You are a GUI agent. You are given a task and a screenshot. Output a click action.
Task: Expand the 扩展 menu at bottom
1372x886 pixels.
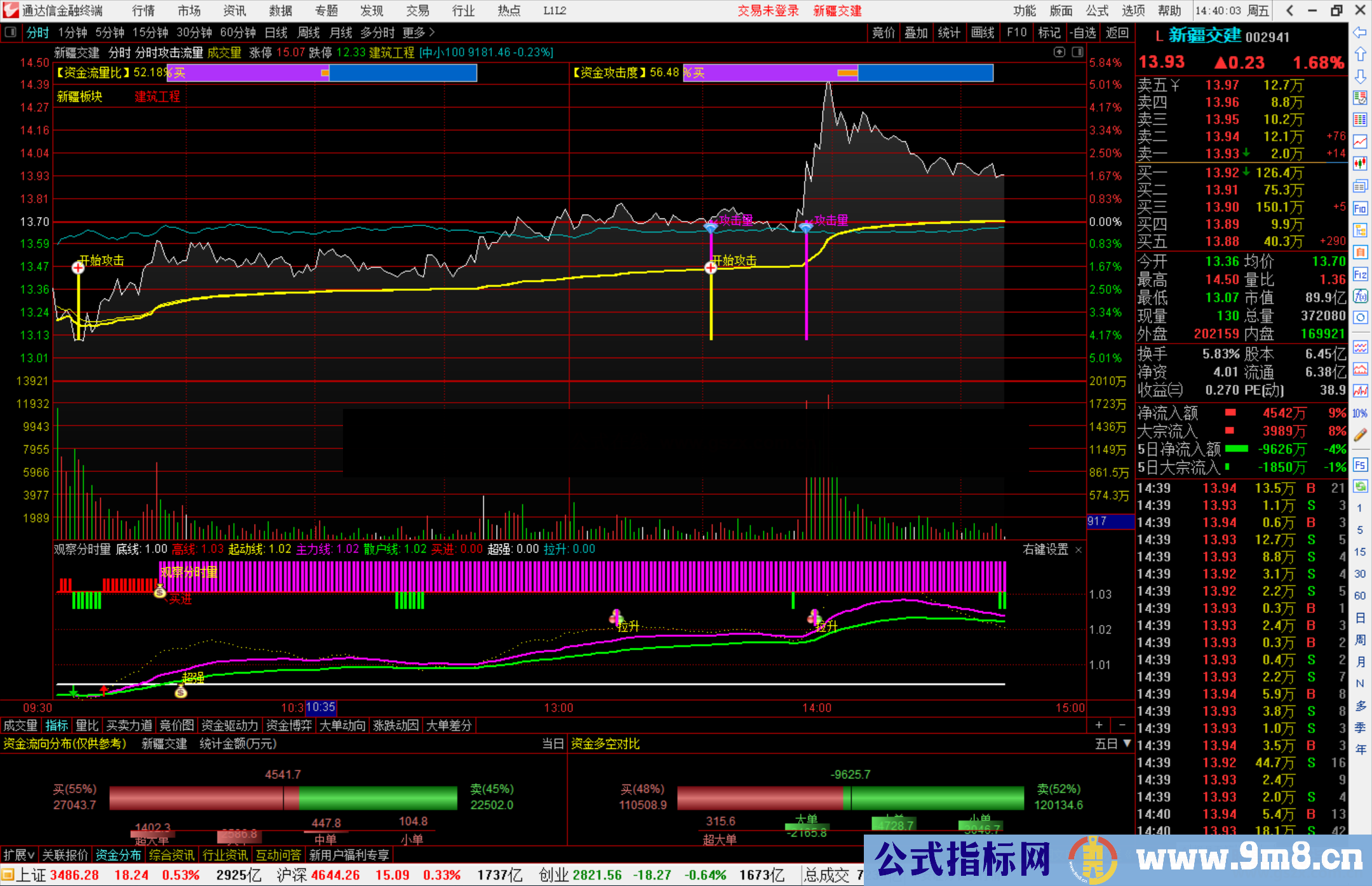point(18,855)
